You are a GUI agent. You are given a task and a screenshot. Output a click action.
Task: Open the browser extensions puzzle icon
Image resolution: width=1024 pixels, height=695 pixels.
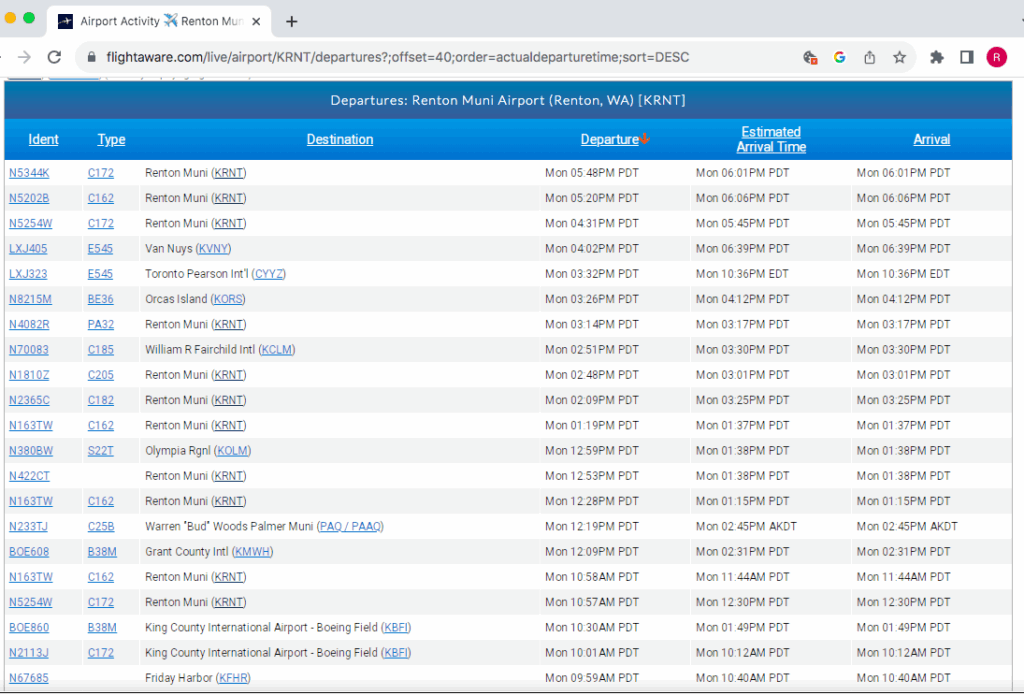coord(937,57)
